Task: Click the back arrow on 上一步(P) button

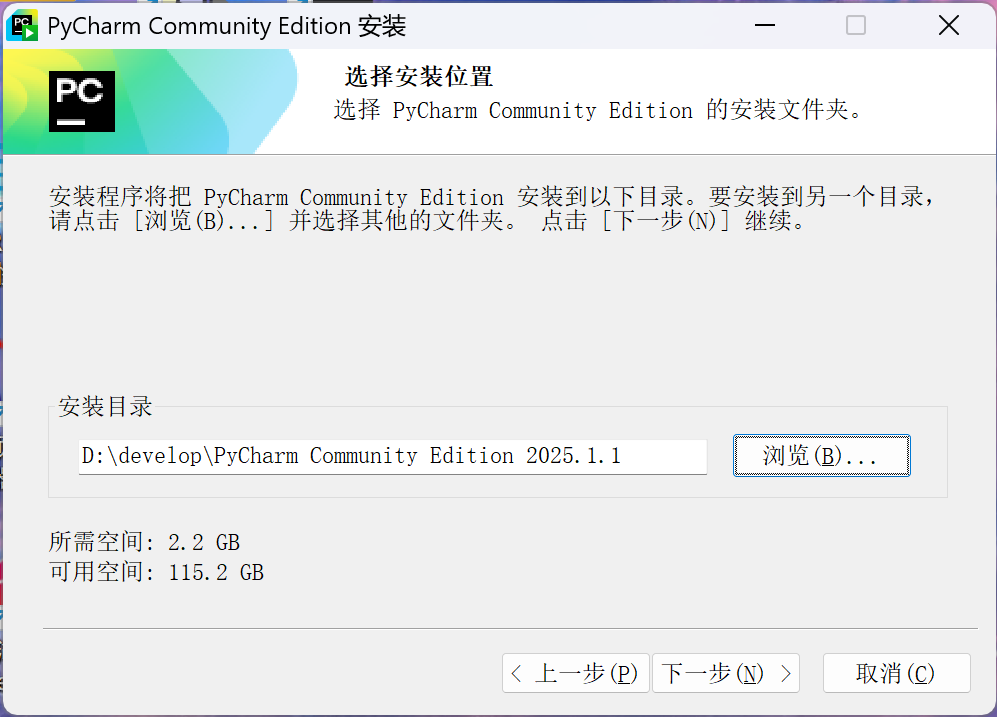Action: pos(518,673)
